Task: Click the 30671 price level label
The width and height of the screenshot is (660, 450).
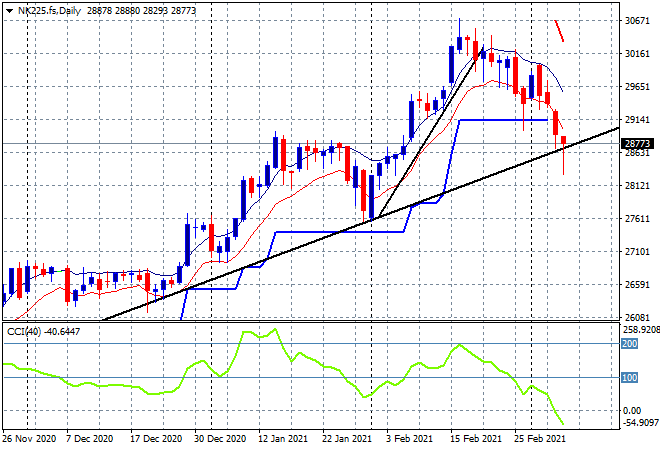Action: 637,21
